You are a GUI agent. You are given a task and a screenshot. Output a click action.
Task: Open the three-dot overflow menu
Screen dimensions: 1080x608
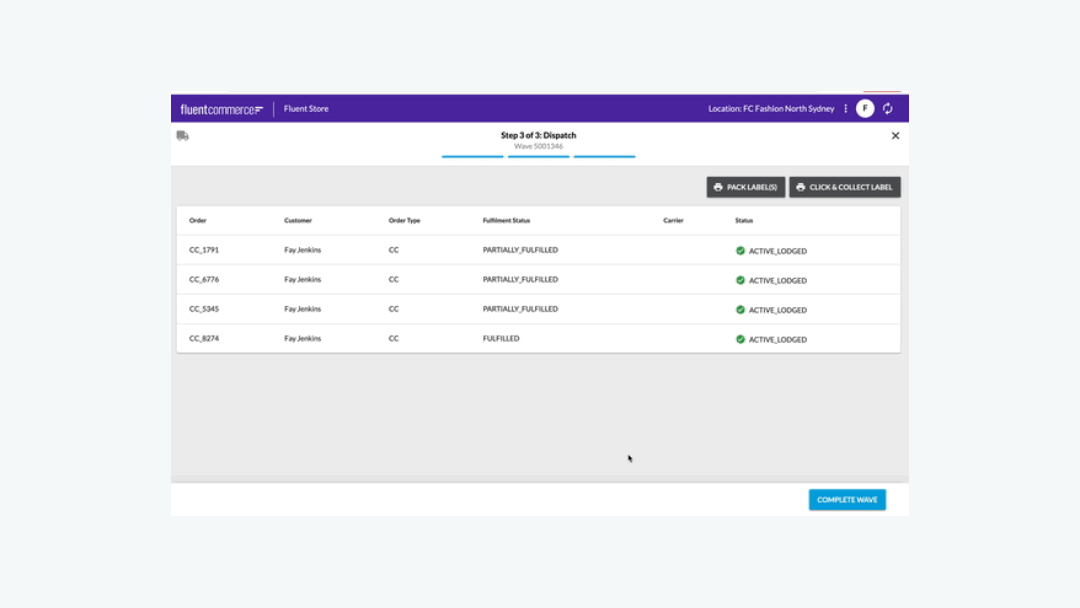click(845, 108)
